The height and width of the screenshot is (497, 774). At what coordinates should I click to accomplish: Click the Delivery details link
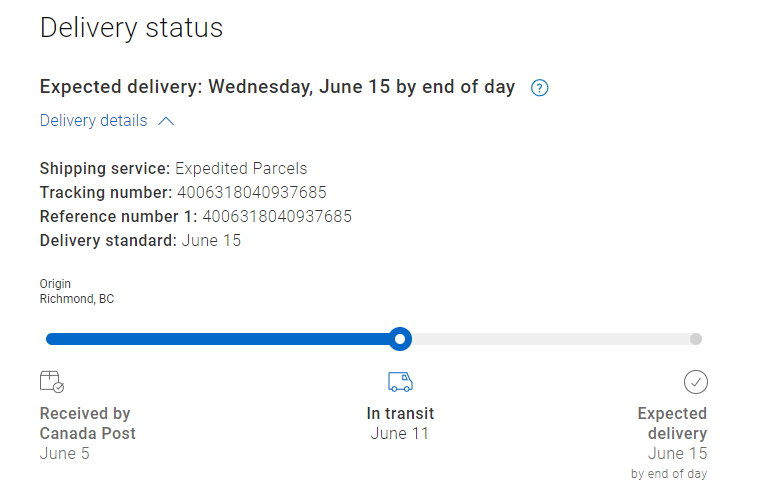coord(93,121)
